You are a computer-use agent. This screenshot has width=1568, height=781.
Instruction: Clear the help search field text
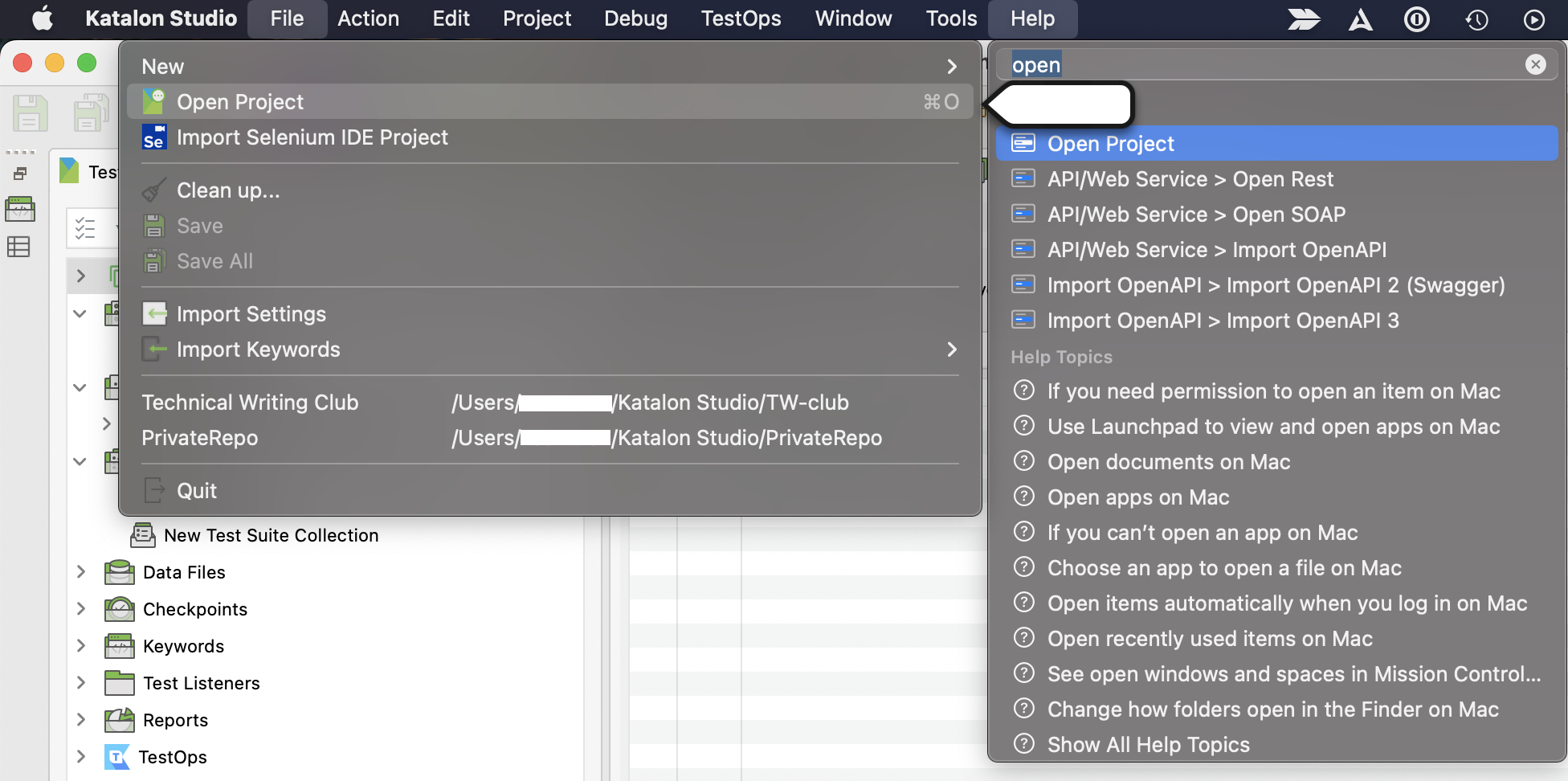coord(1535,64)
